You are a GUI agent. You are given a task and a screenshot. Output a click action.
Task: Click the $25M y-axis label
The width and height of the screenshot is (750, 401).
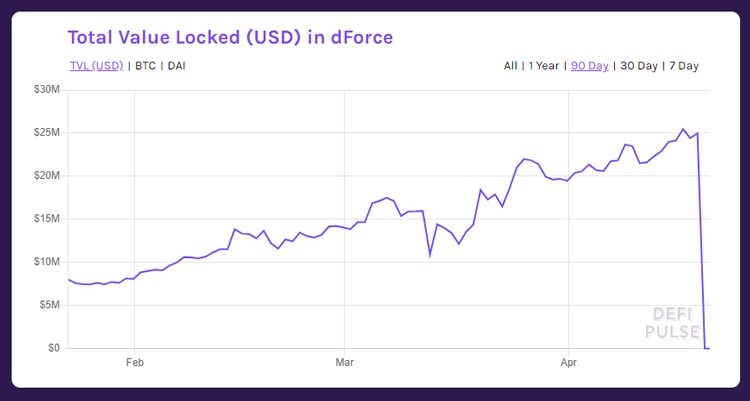click(48, 133)
